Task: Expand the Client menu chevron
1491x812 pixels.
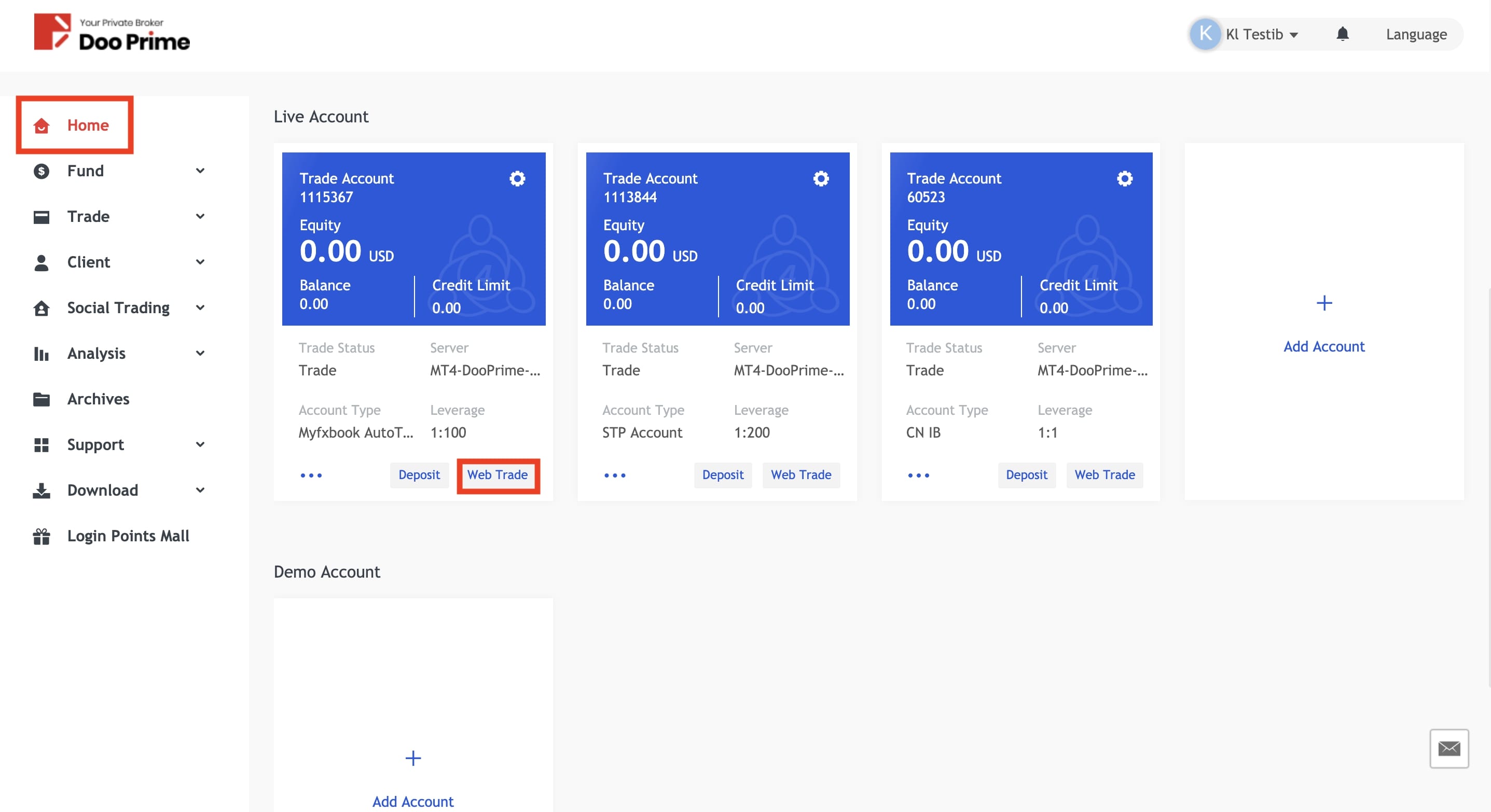Action: [200, 262]
